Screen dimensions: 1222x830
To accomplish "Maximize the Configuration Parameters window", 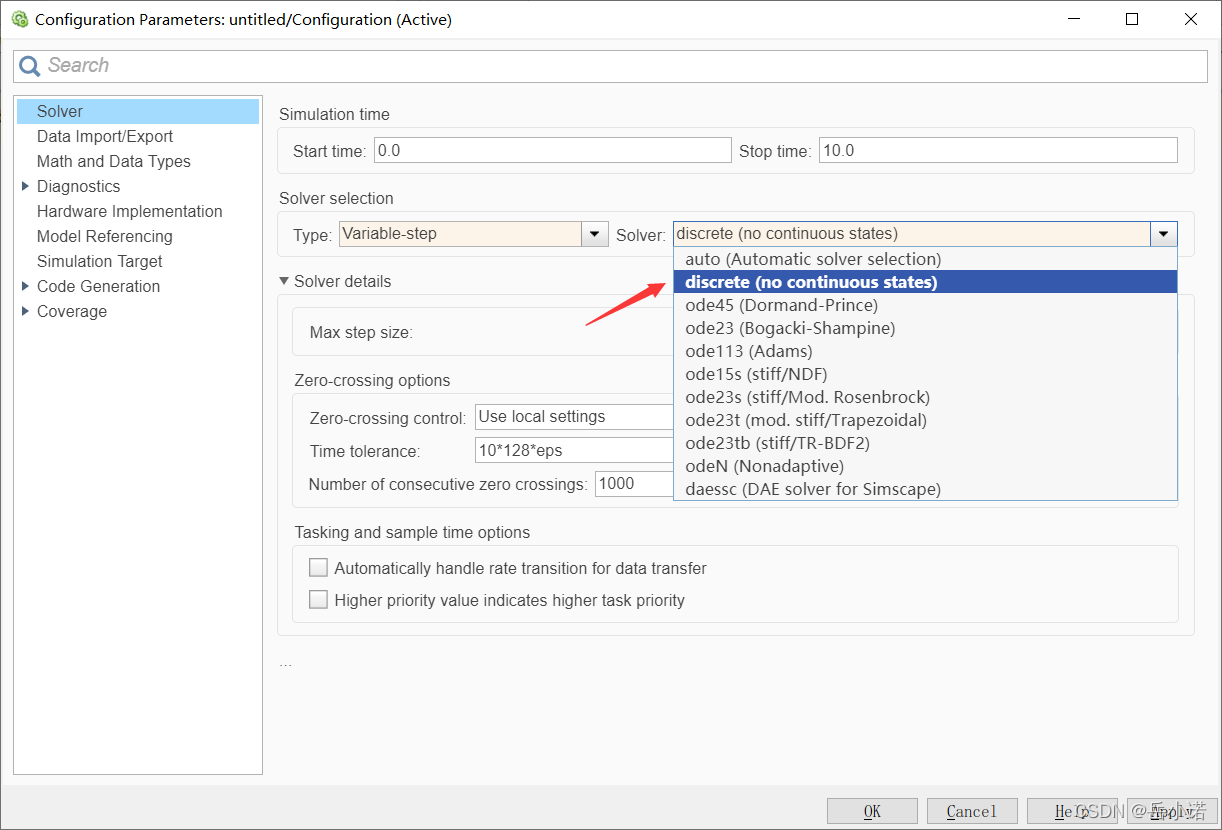I will tap(1132, 19).
